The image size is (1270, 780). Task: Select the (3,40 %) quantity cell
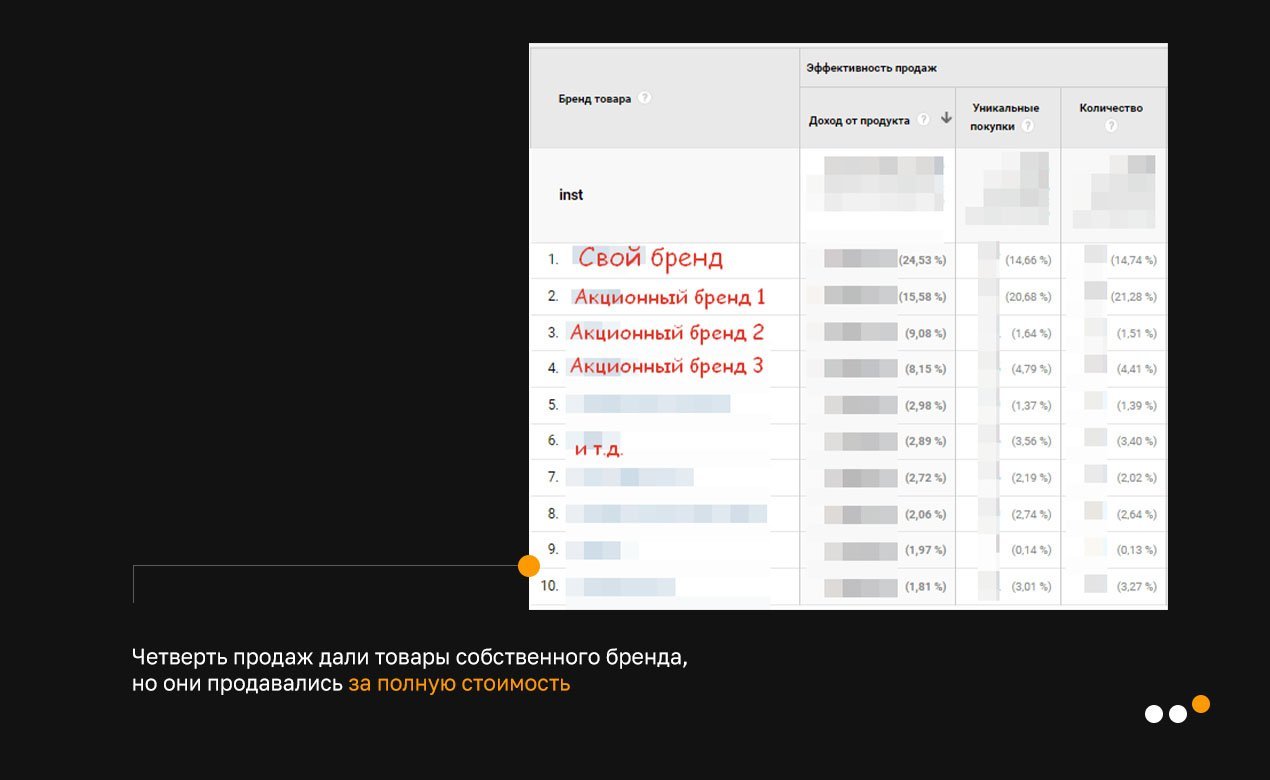(1136, 441)
